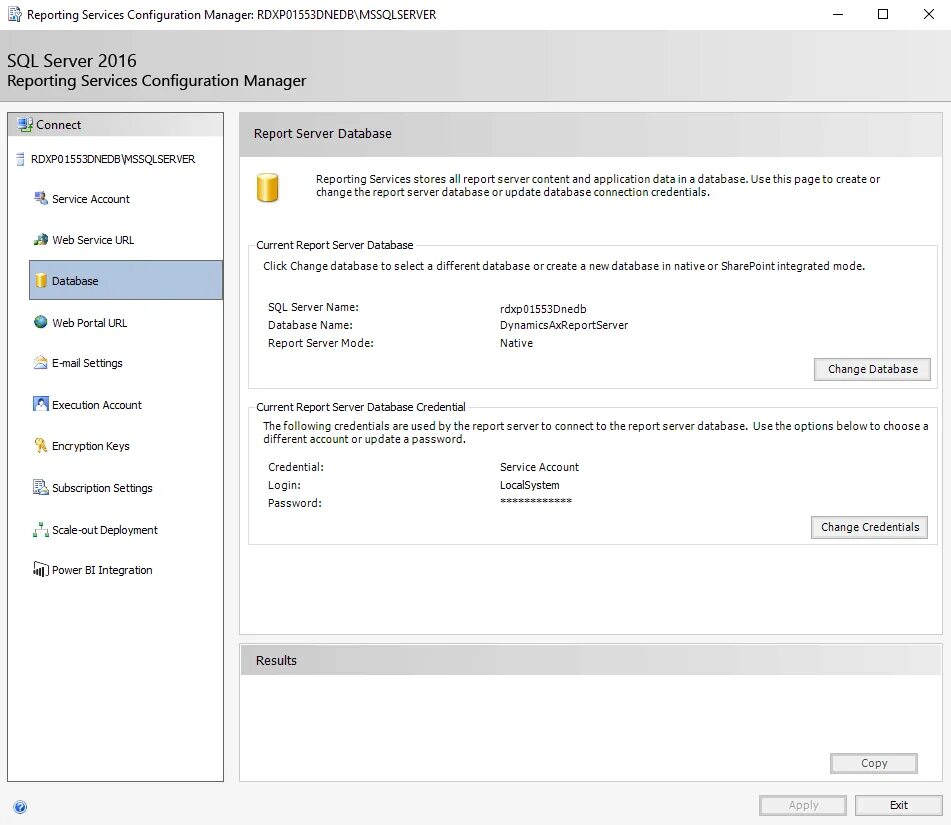951x825 pixels.
Task: Click the masked password asterisks
Action: point(536,501)
